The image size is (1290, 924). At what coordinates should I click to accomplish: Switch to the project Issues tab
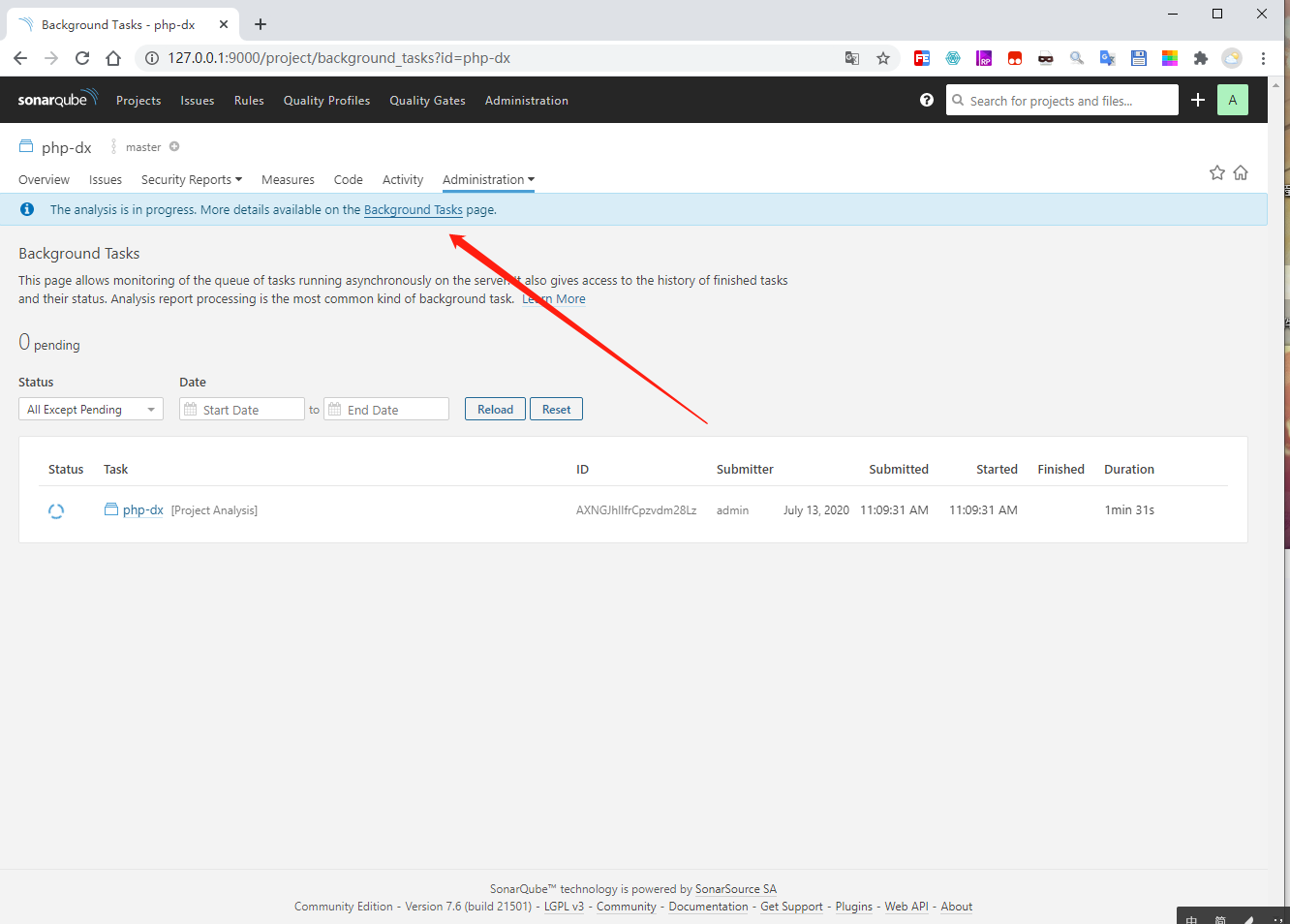click(x=106, y=180)
